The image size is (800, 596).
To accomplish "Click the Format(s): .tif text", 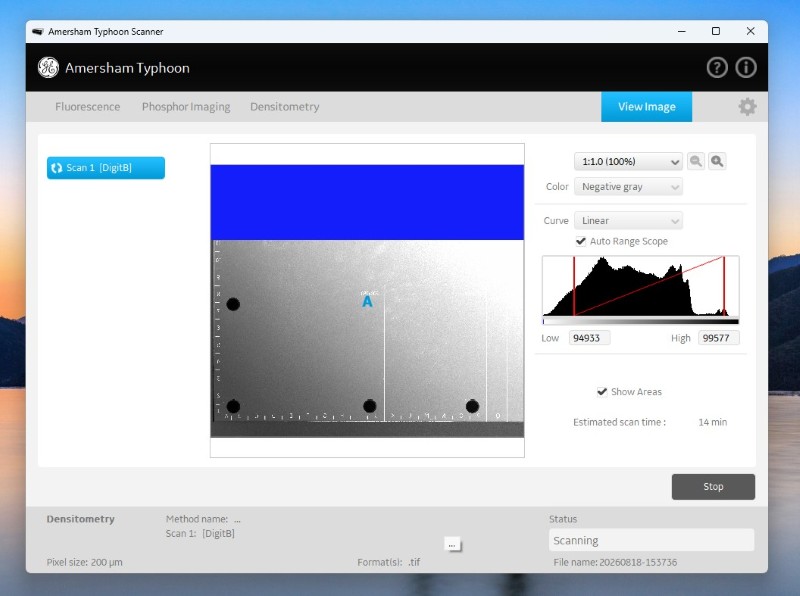I will [388, 562].
